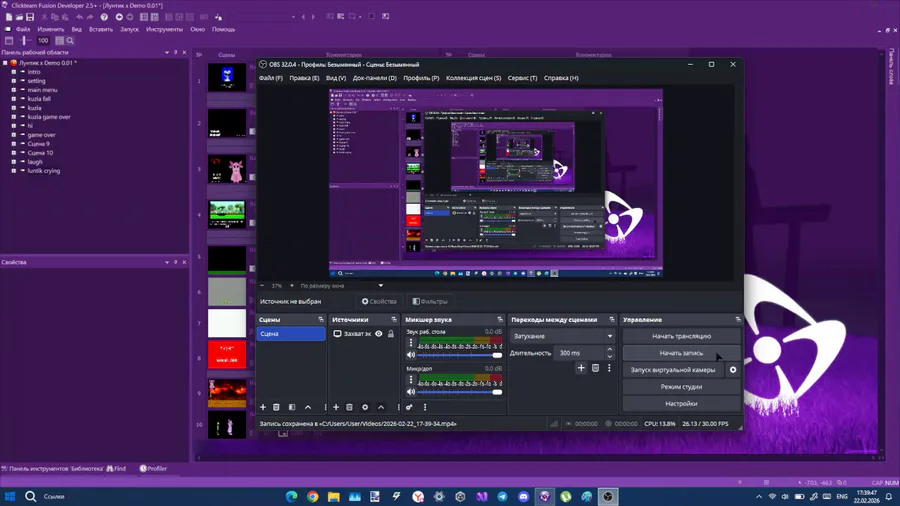
Task: Expand "kuzia game over" tree node
Action: pos(14,117)
